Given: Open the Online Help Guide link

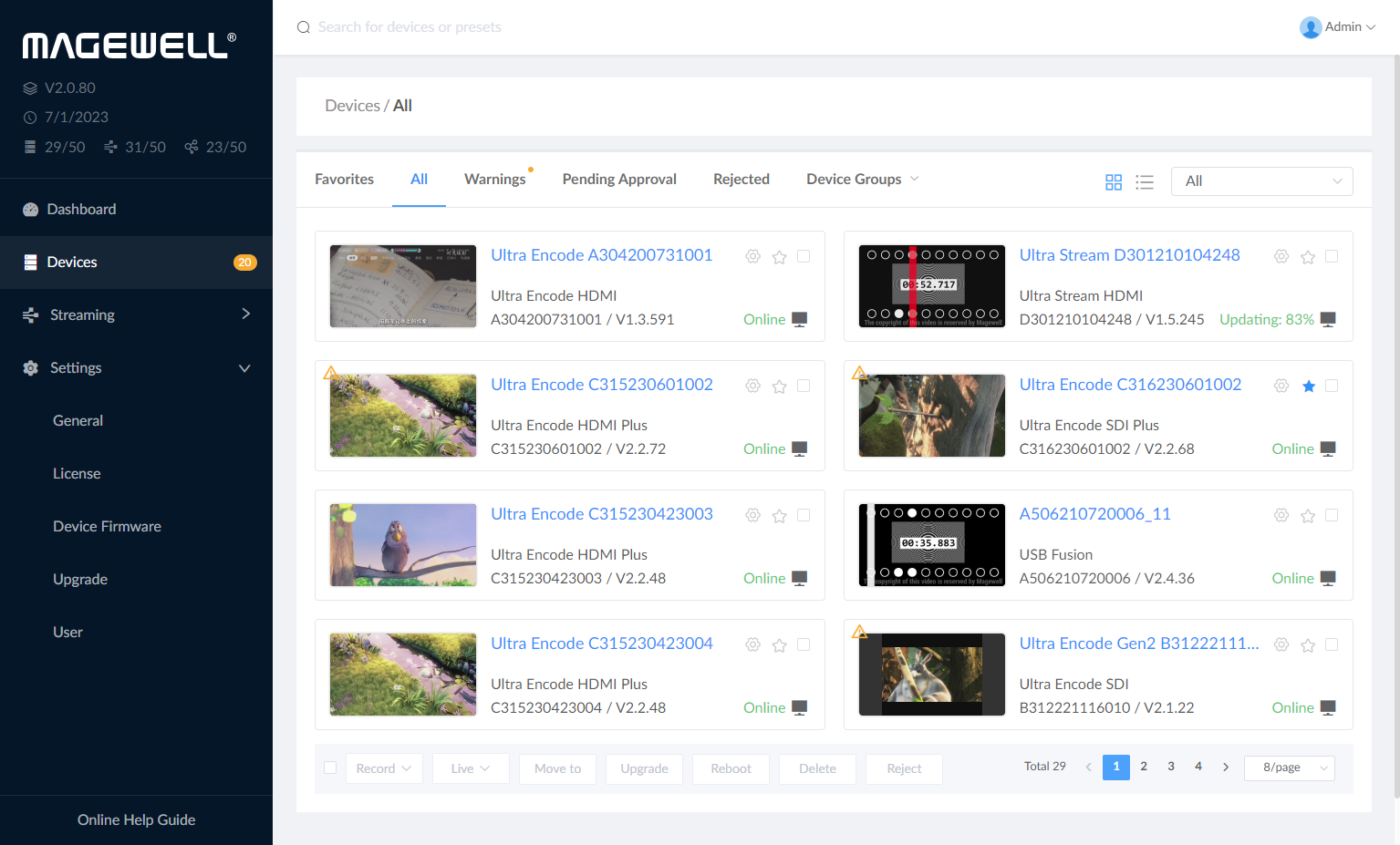Looking at the screenshot, I should [136, 819].
